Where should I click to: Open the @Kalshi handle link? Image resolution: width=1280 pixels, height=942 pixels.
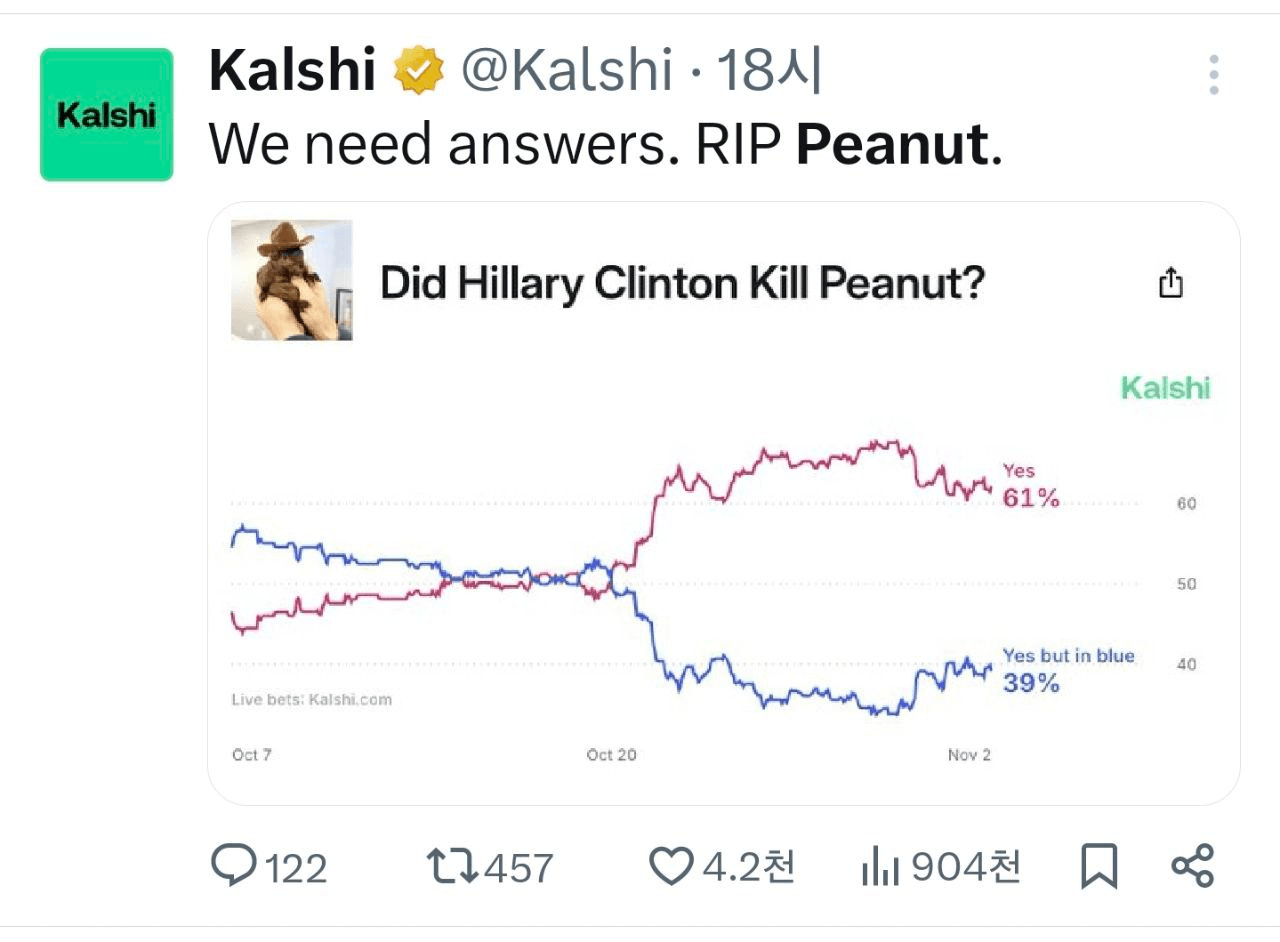pyautogui.click(x=565, y=72)
